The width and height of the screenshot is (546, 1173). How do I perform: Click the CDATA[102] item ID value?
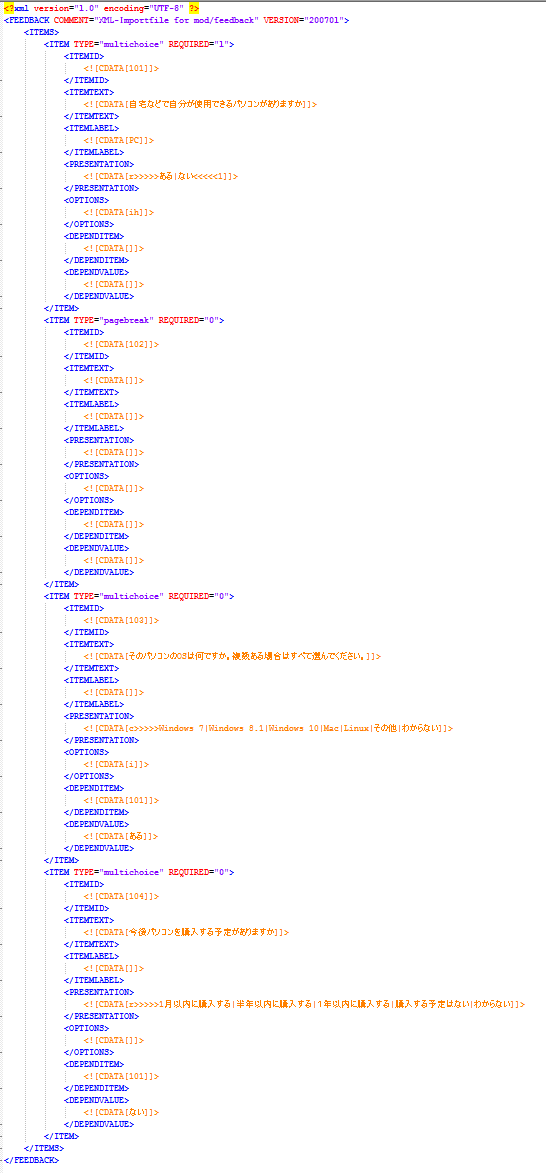pos(121,344)
